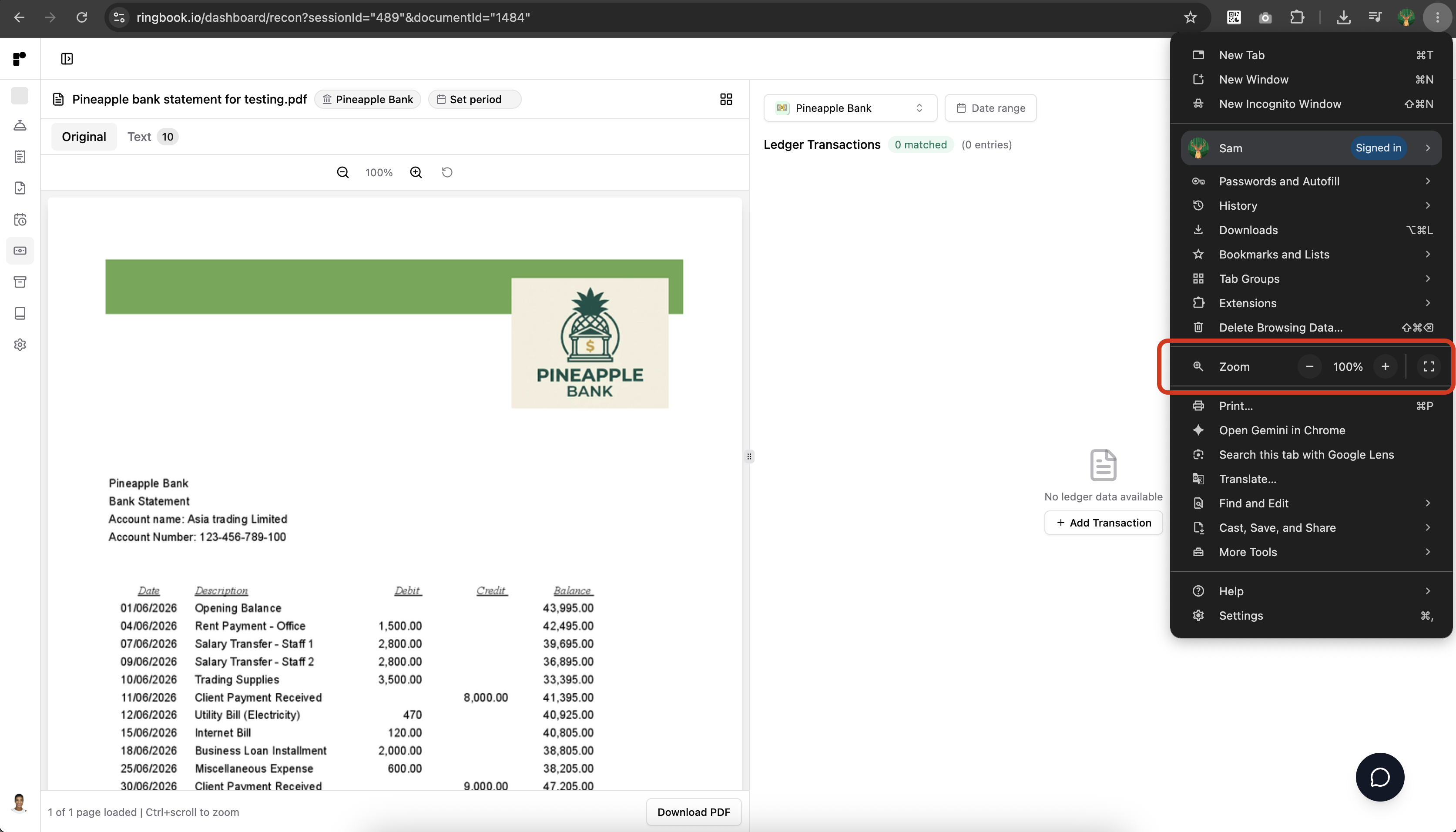The image size is (1456, 832).
Task: Open Chrome three-dot menu button
Action: coord(1437,18)
